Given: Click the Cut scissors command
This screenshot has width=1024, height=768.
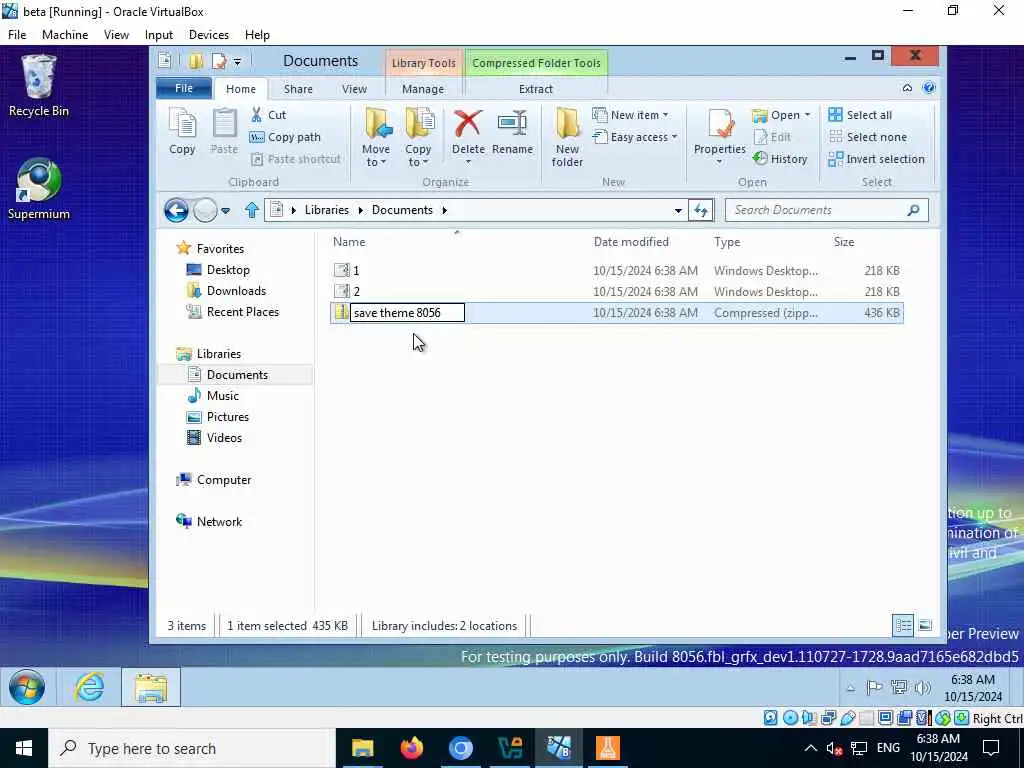Looking at the screenshot, I should (269, 115).
